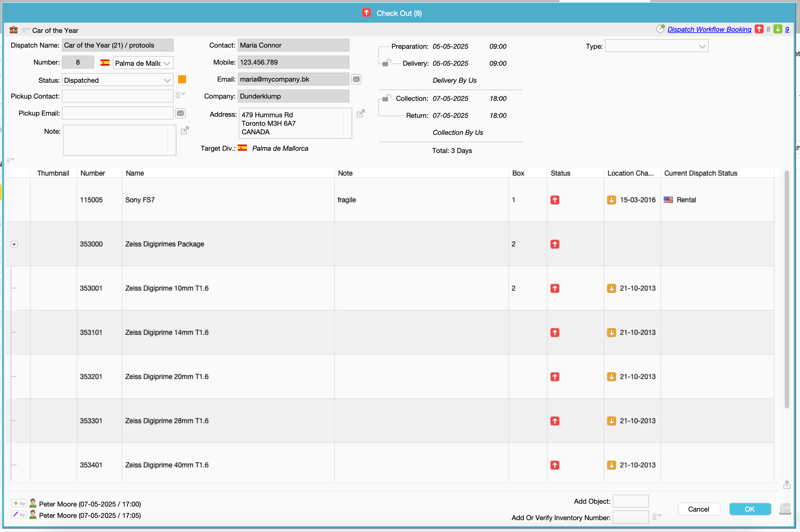
Task: Click the green check-in arrow icon at top right
Action: 778,29
